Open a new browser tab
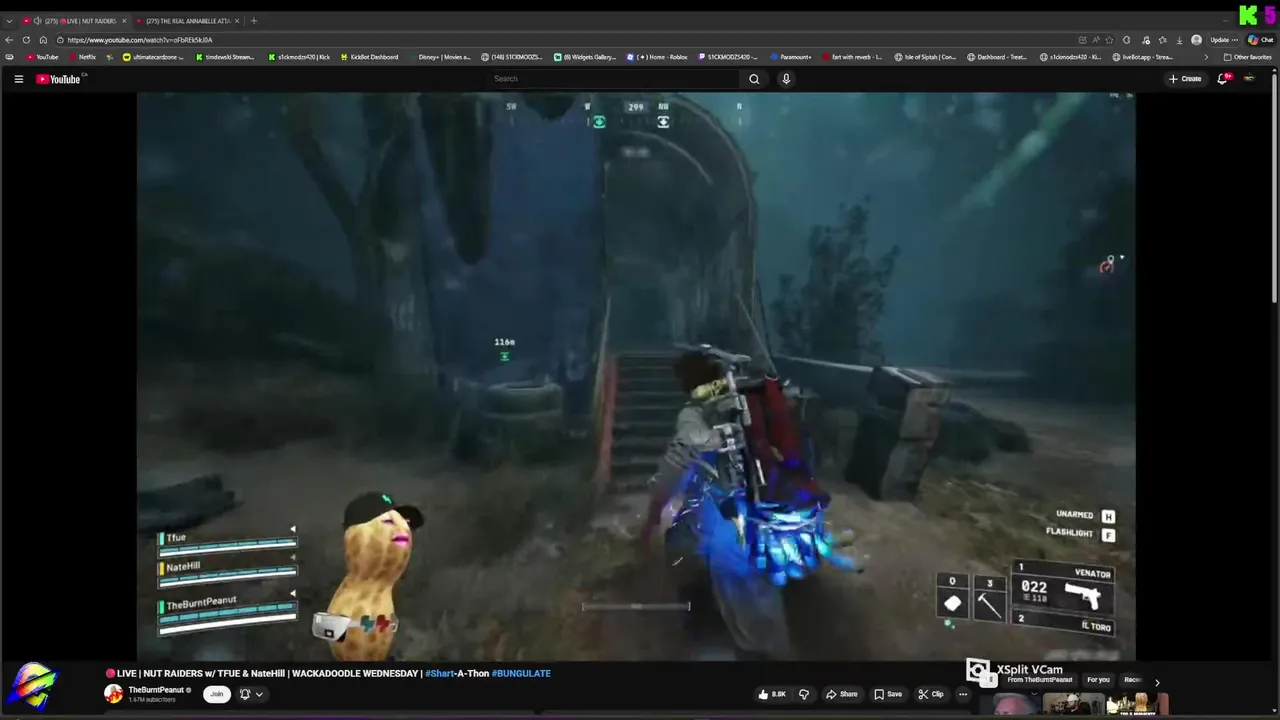Viewport: 1280px width, 720px height. click(254, 21)
